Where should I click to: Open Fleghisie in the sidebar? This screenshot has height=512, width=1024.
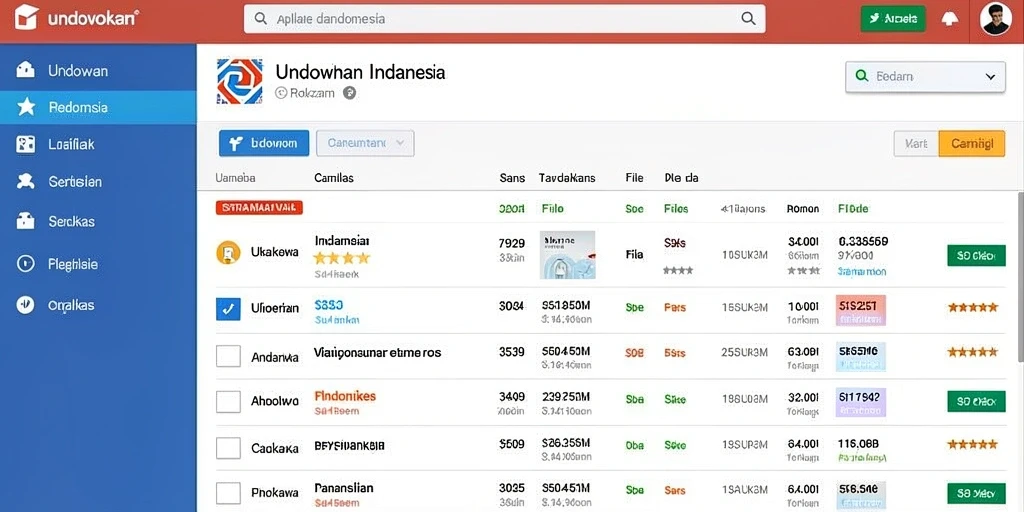tap(98, 264)
